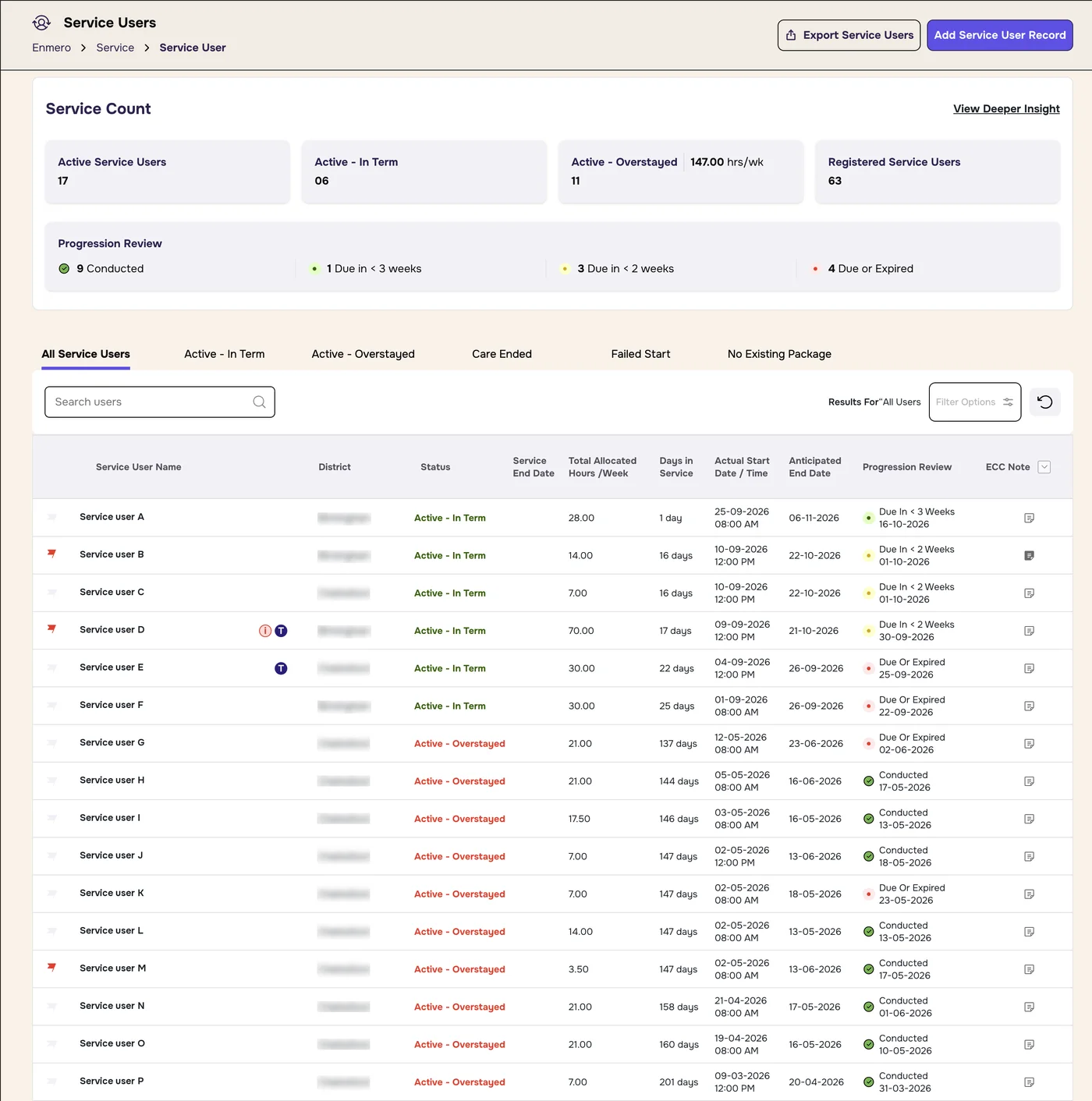The height and width of the screenshot is (1101, 1092).
Task: Open the Service user O row name
Action: tap(112, 1043)
